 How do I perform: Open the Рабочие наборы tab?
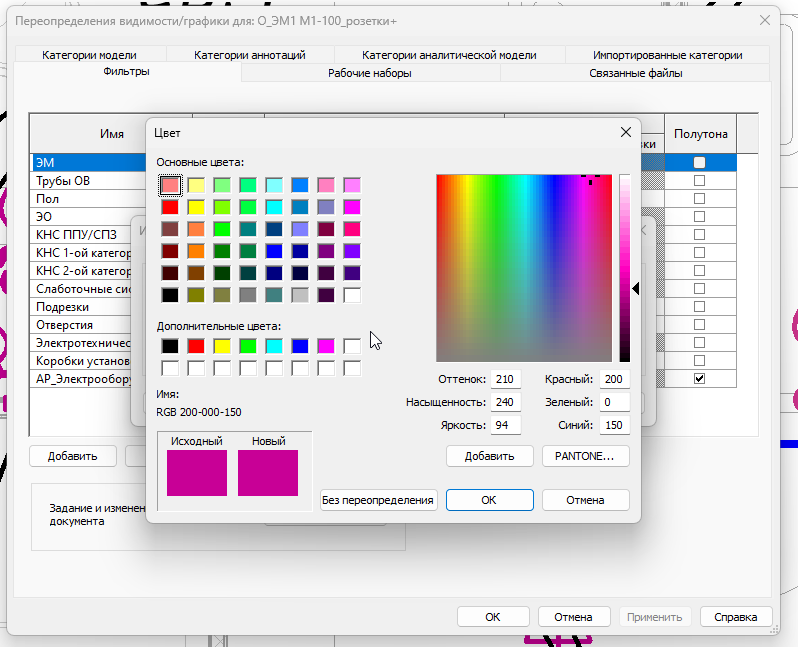click(x=370, y=73)
